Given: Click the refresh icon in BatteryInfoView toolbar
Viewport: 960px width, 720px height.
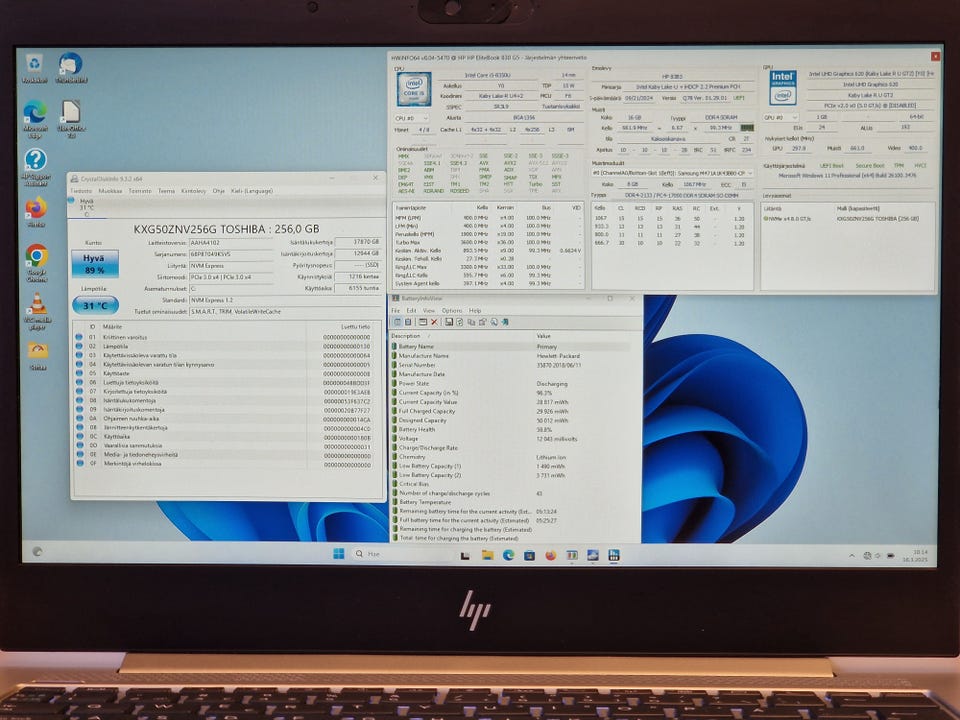Looking at the screenshot, I should coord(459,322).
